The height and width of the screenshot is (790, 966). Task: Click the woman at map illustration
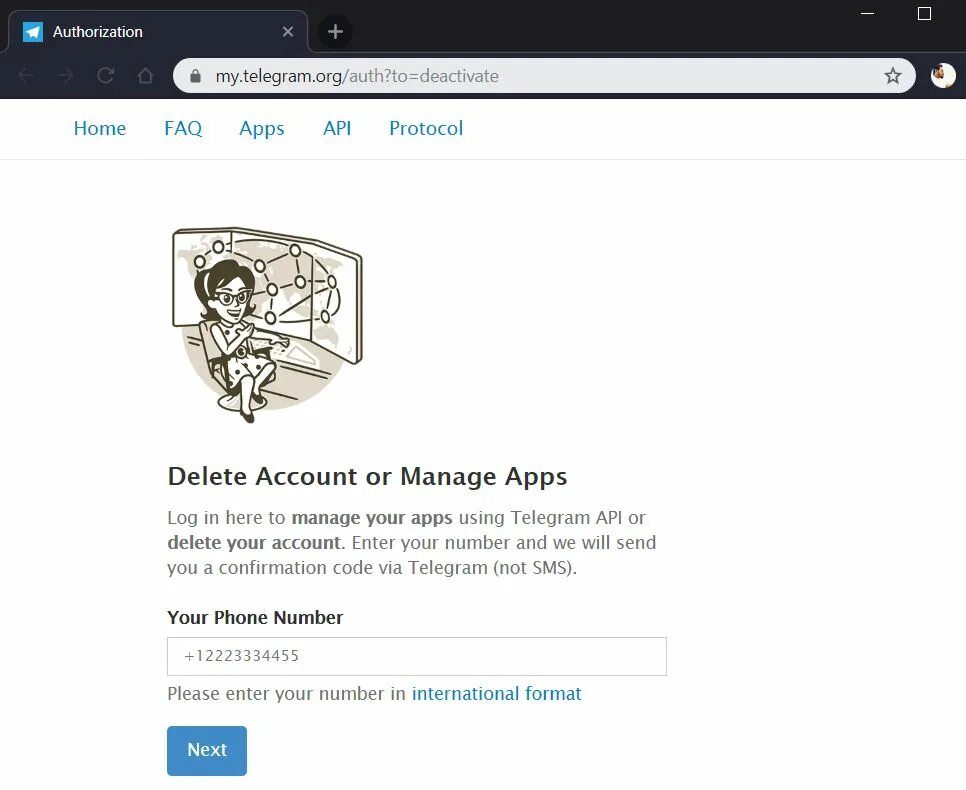click(x=267, y=325)
